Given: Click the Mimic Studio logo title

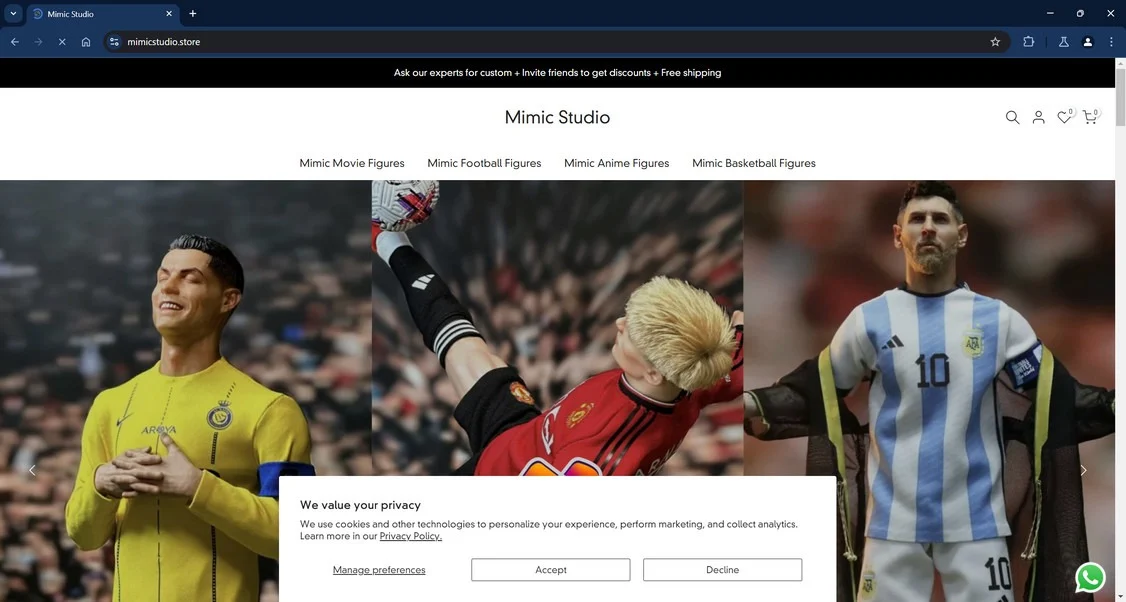Looking at the screenshot, I should (x=557, y=117).
